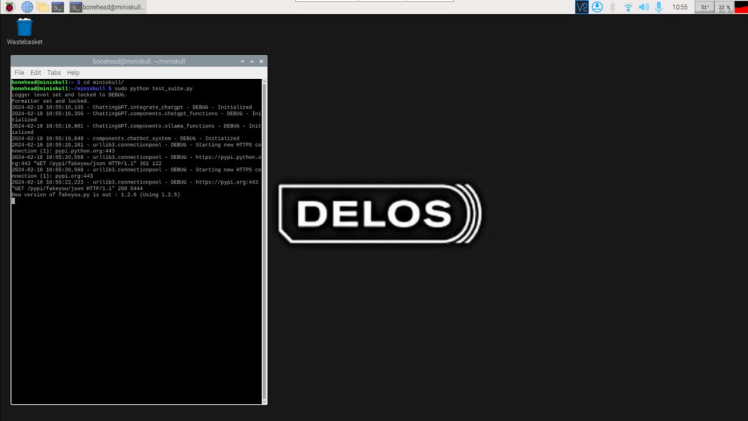Open the microphone input control

tap(659, 7)
